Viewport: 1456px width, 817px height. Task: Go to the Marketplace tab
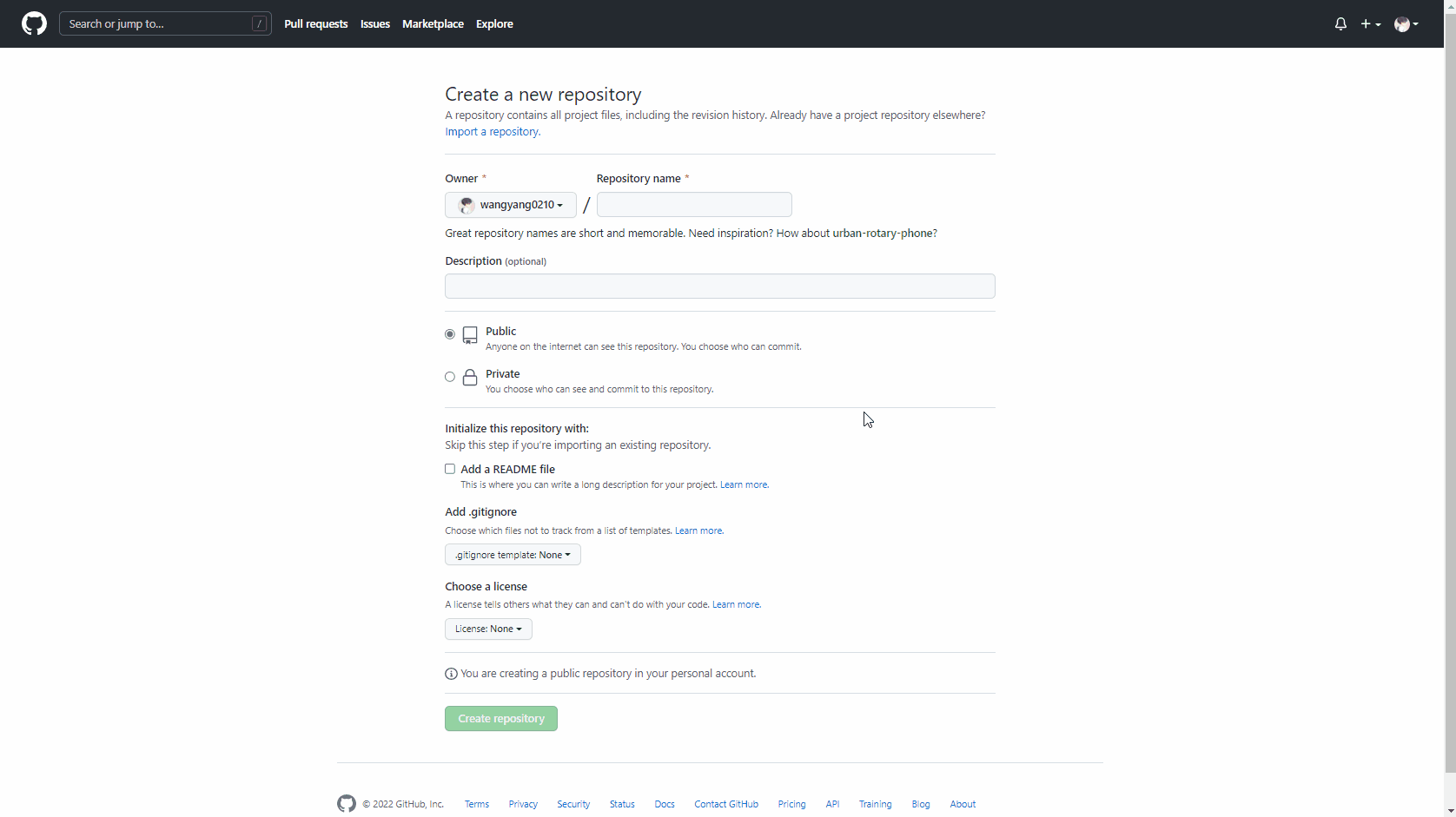tap(433, 23)
